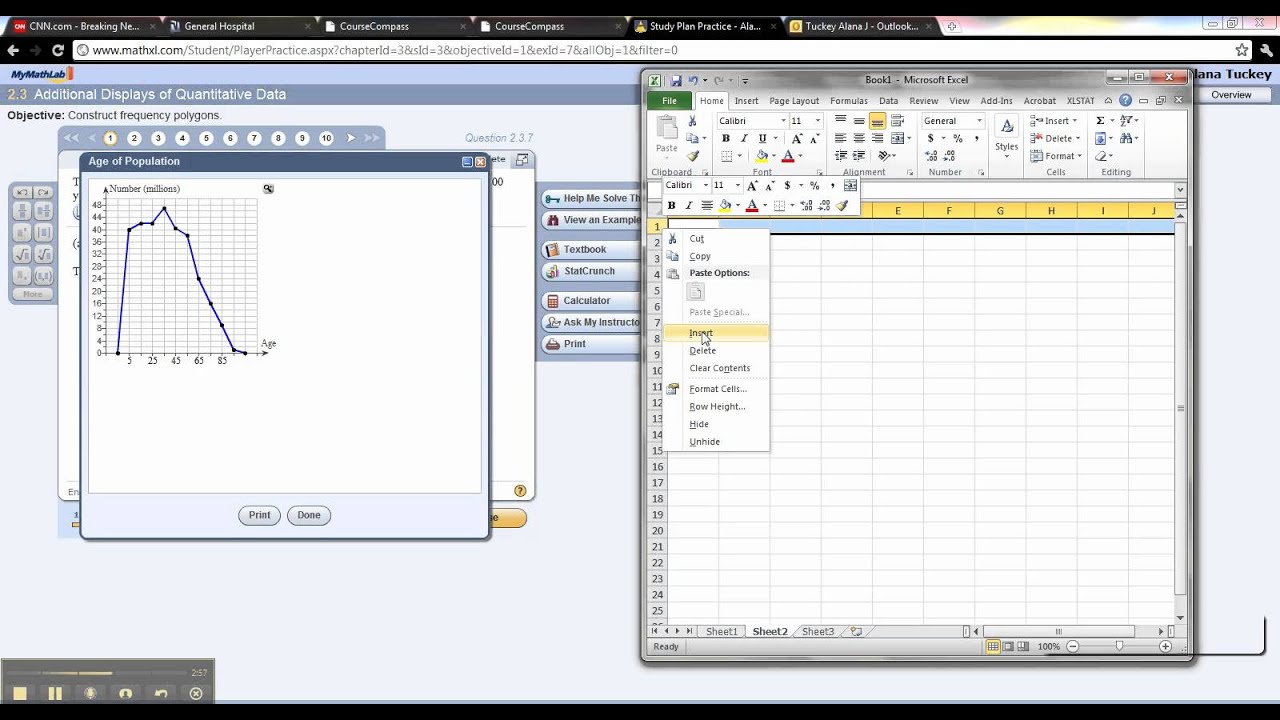Open Format Cells from the context menu

[717, 389]
